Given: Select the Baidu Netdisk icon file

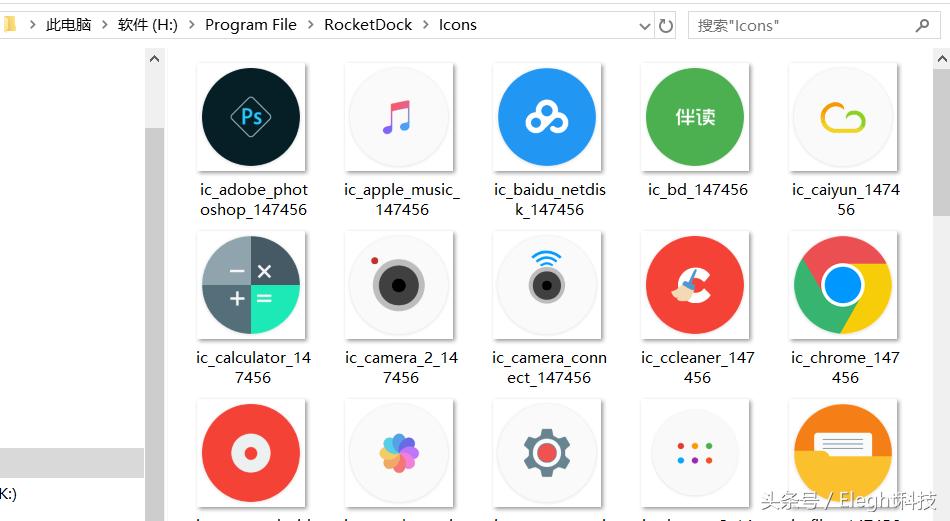Looking at the screenshot, I should click(546, 117).
